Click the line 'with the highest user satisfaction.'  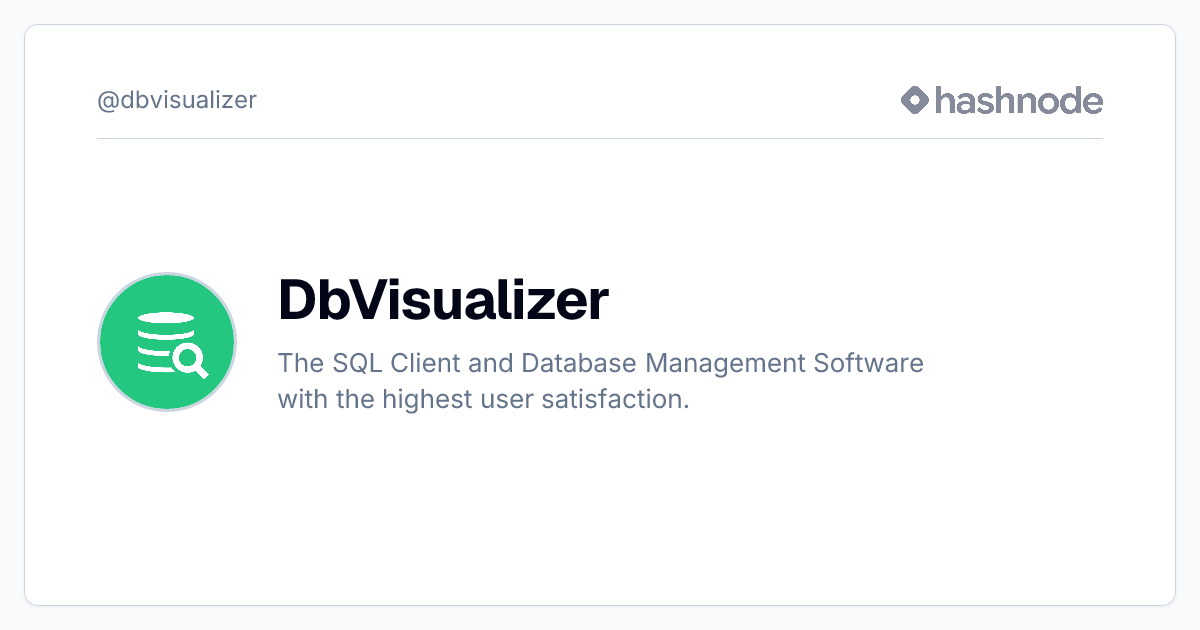pos(484,400)
